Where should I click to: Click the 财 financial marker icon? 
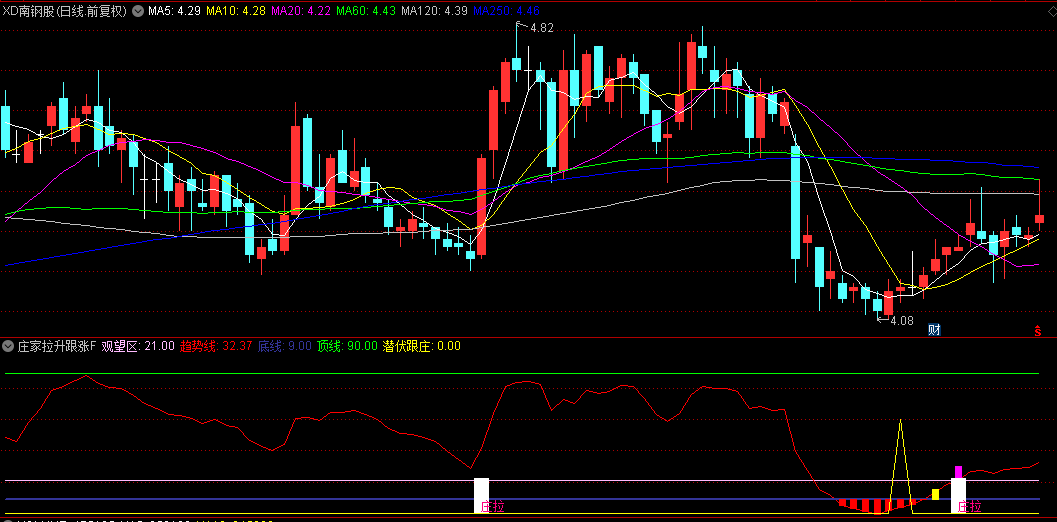(x=934, y=330)
